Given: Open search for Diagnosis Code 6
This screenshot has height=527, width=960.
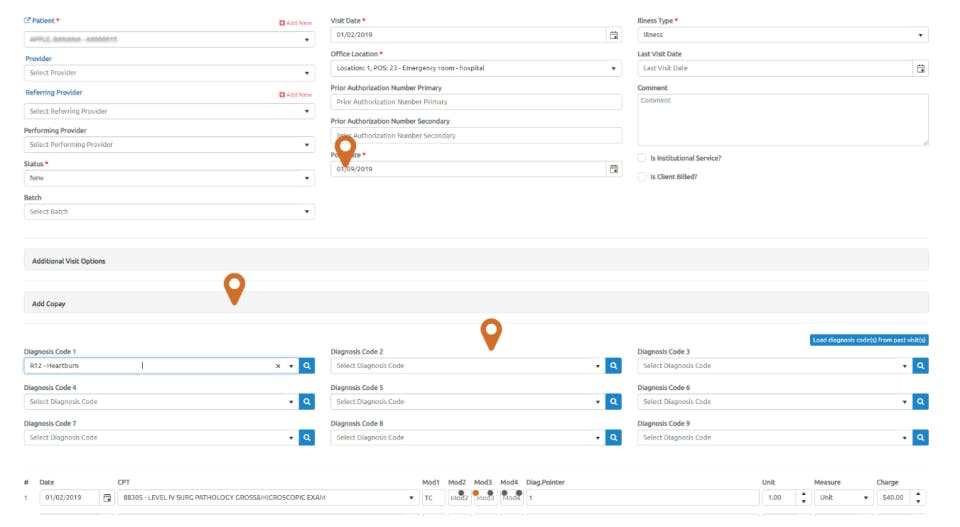Looking at the screenshot, I should [920, 402].
